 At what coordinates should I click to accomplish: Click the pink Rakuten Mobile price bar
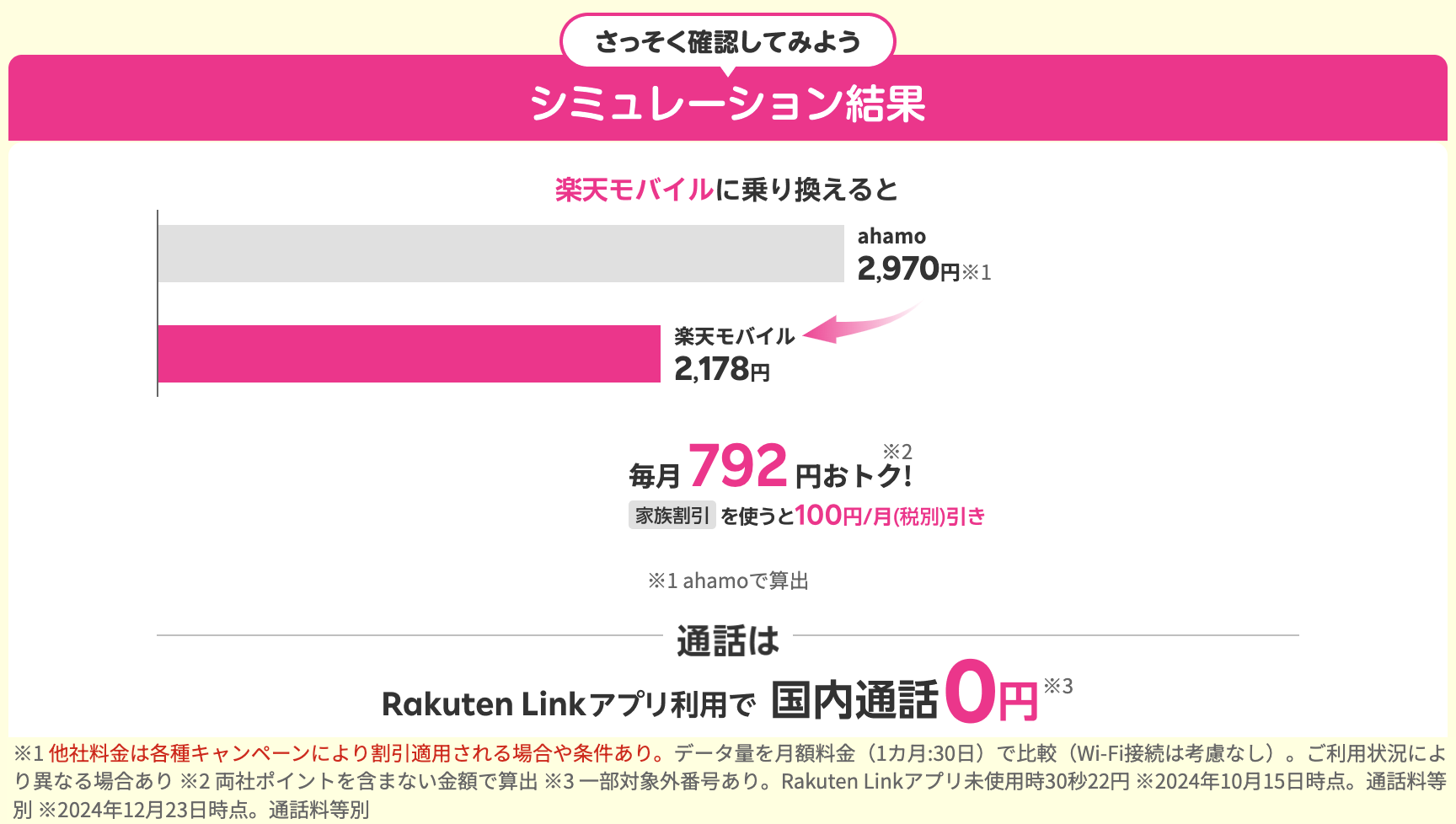click(x=409, y=354)
